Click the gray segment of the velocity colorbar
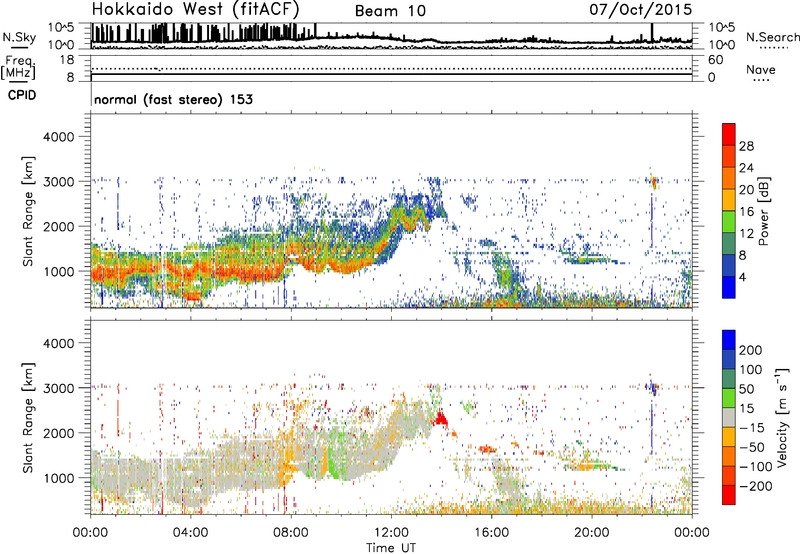This screenshot has width=800, height=554. click(729, 418)
